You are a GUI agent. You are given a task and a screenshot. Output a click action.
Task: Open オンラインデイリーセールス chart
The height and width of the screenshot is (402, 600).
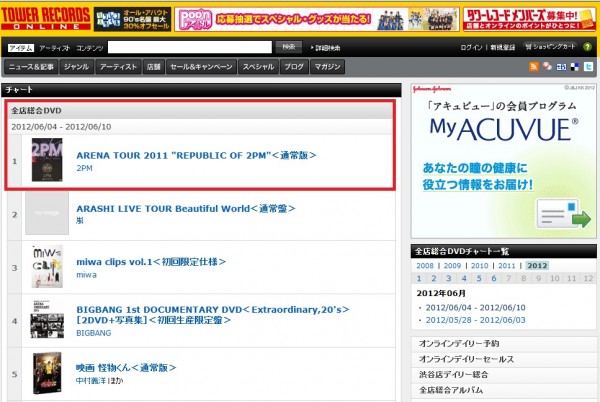coord(466,359)
